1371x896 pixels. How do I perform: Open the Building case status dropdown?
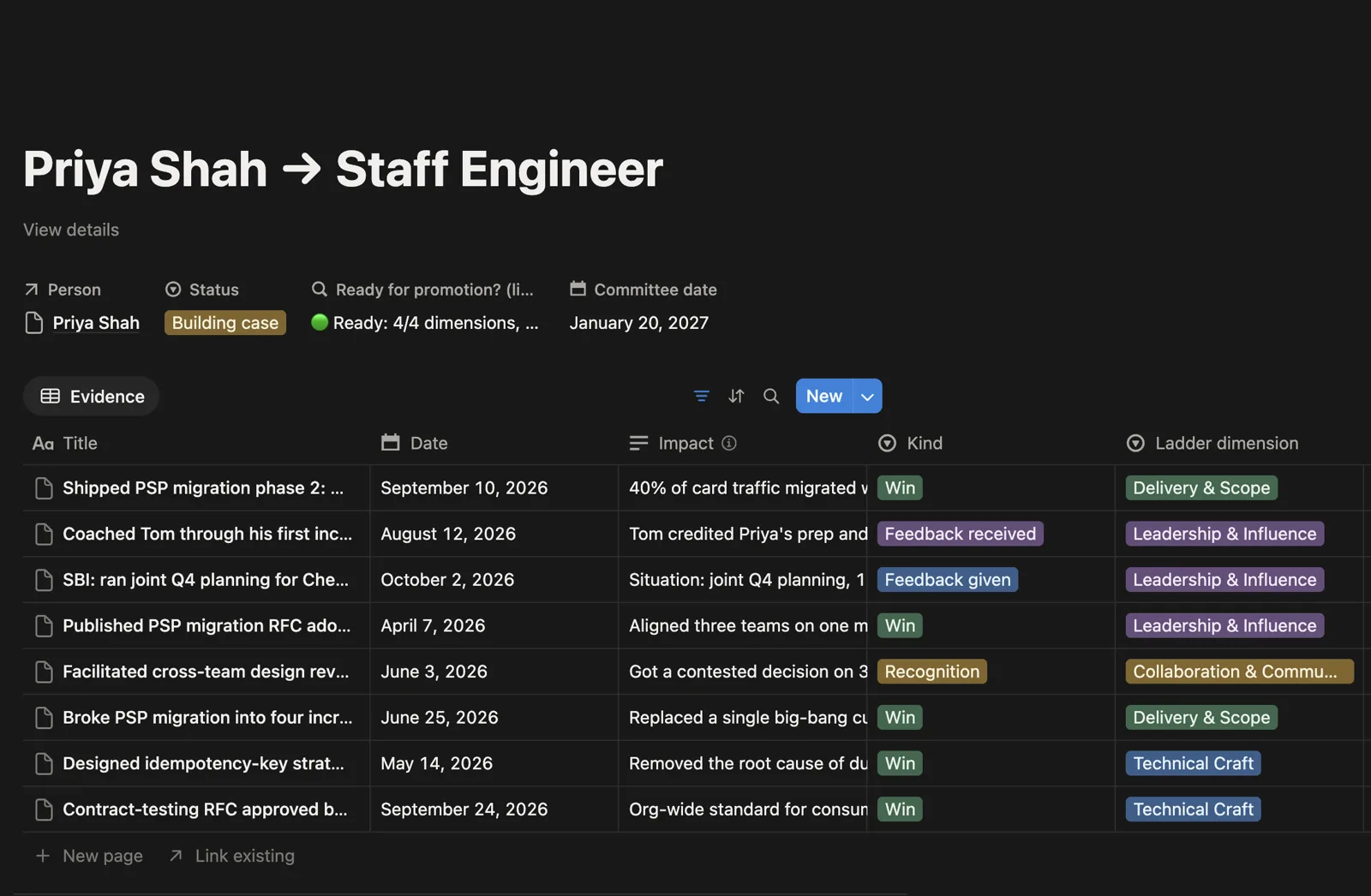tap(225, 323)
